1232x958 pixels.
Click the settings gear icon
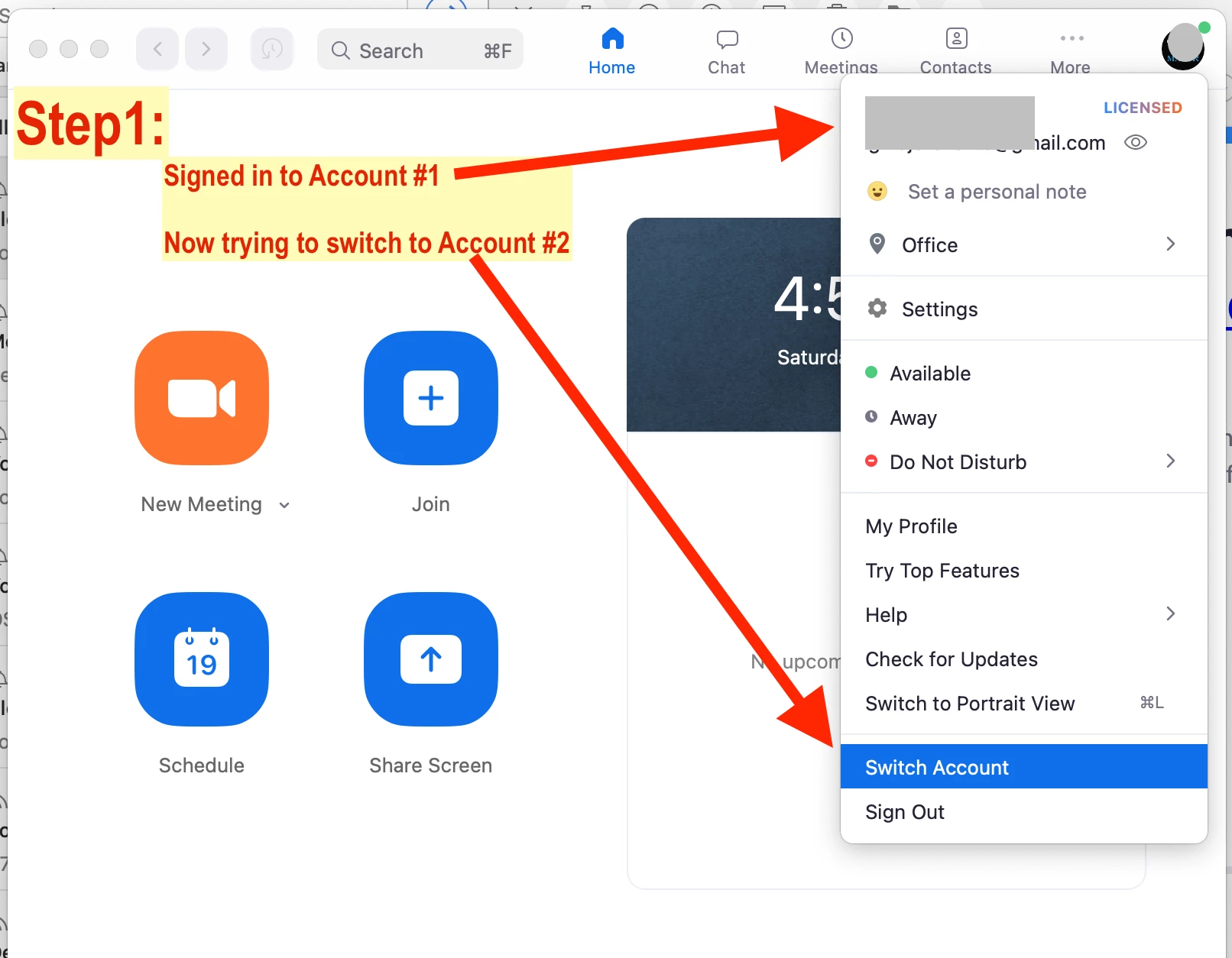click(x=877, y=308)
